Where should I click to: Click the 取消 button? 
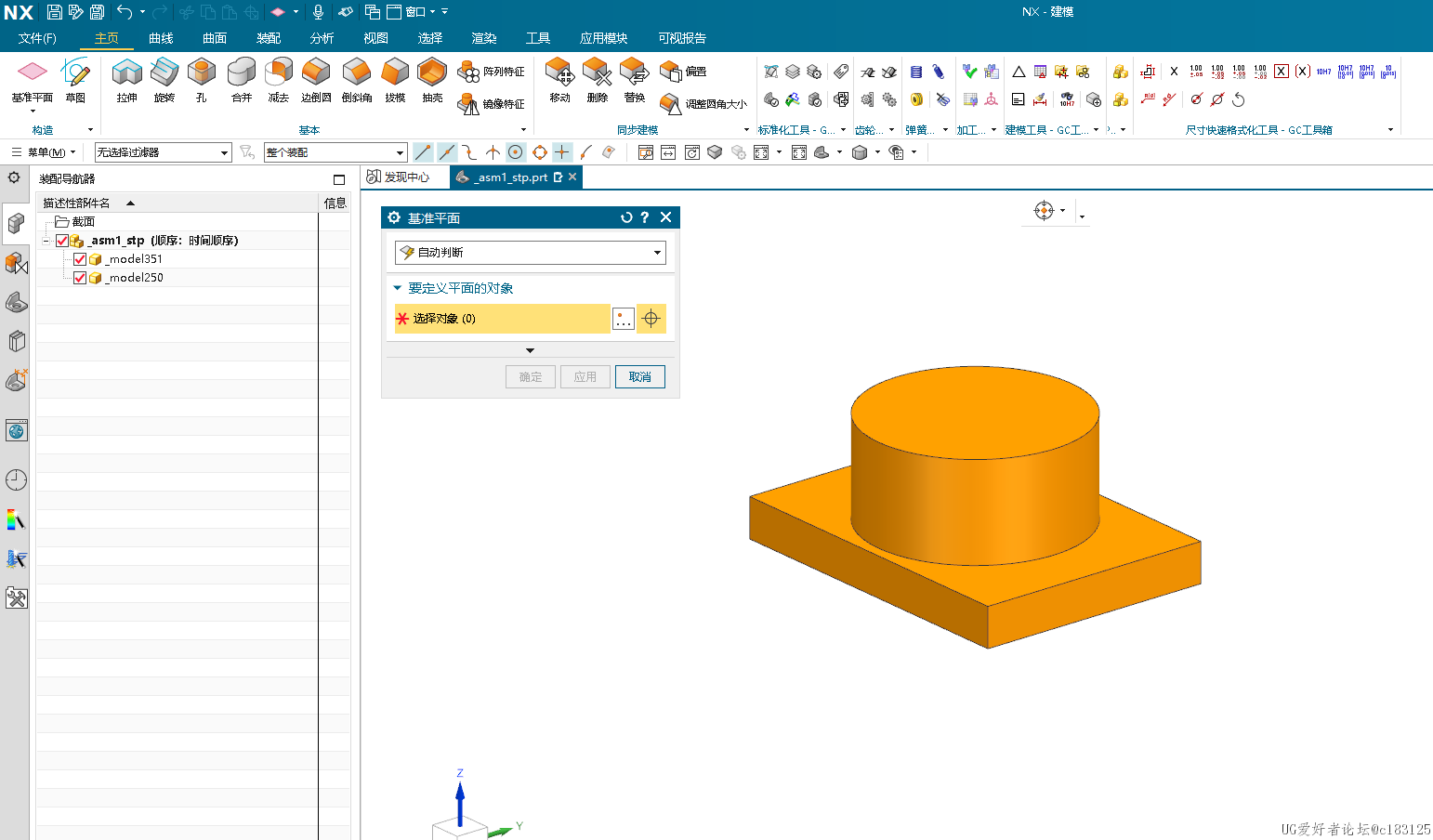640,377
